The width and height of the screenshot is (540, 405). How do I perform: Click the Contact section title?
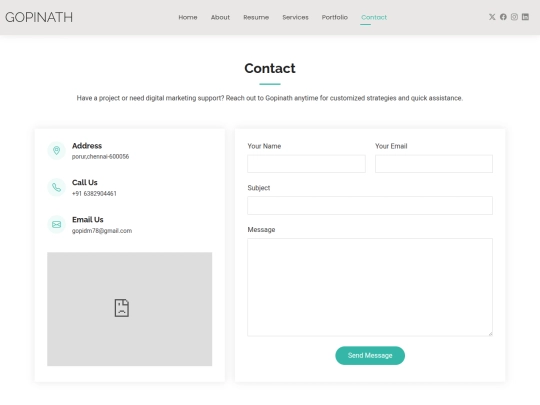point(270,68)
